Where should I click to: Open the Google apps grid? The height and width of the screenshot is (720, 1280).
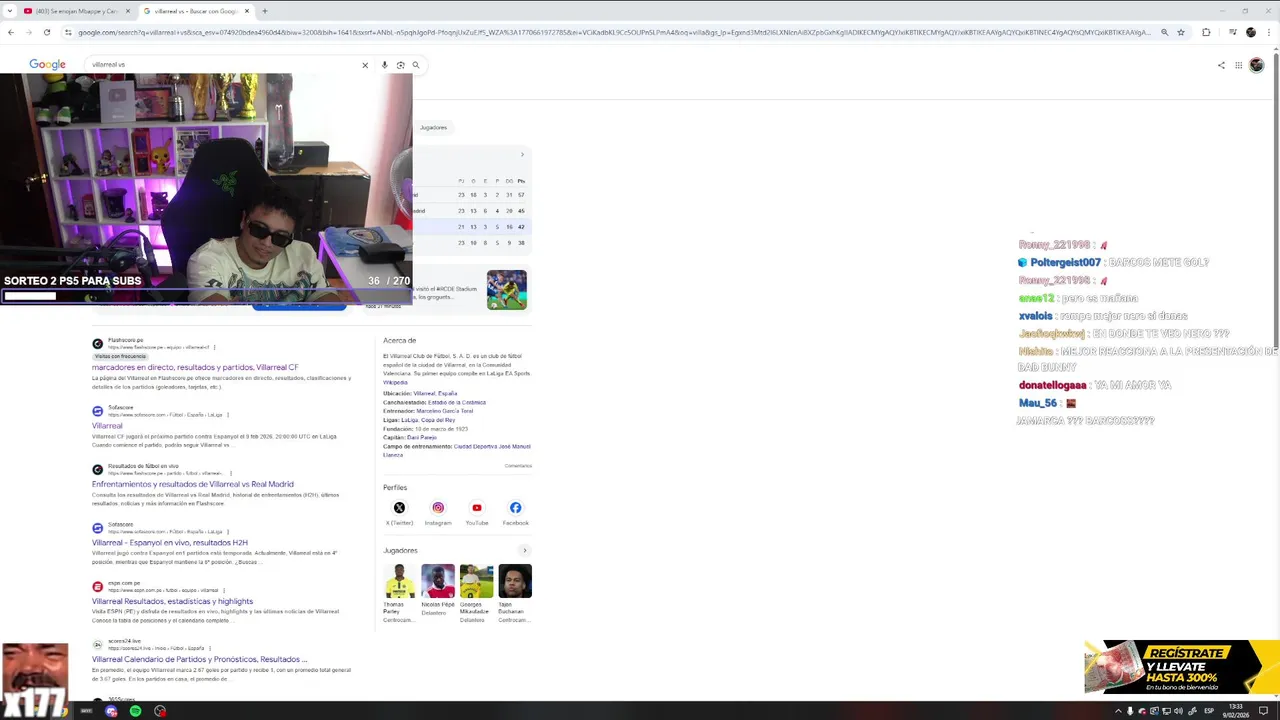coord(1238,65)
